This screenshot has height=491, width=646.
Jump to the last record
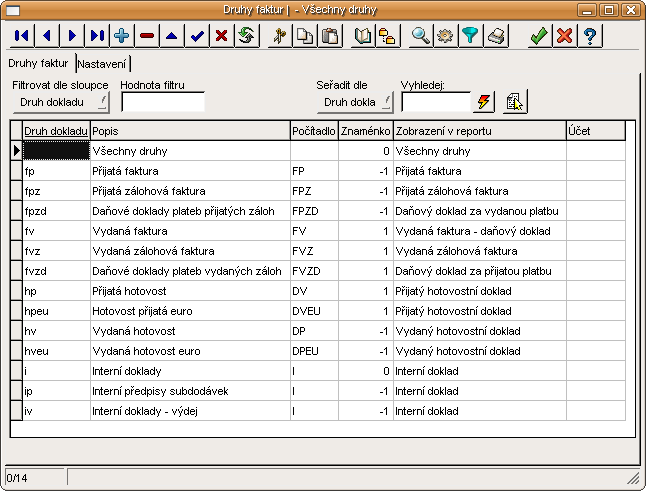tap(97, 35)
